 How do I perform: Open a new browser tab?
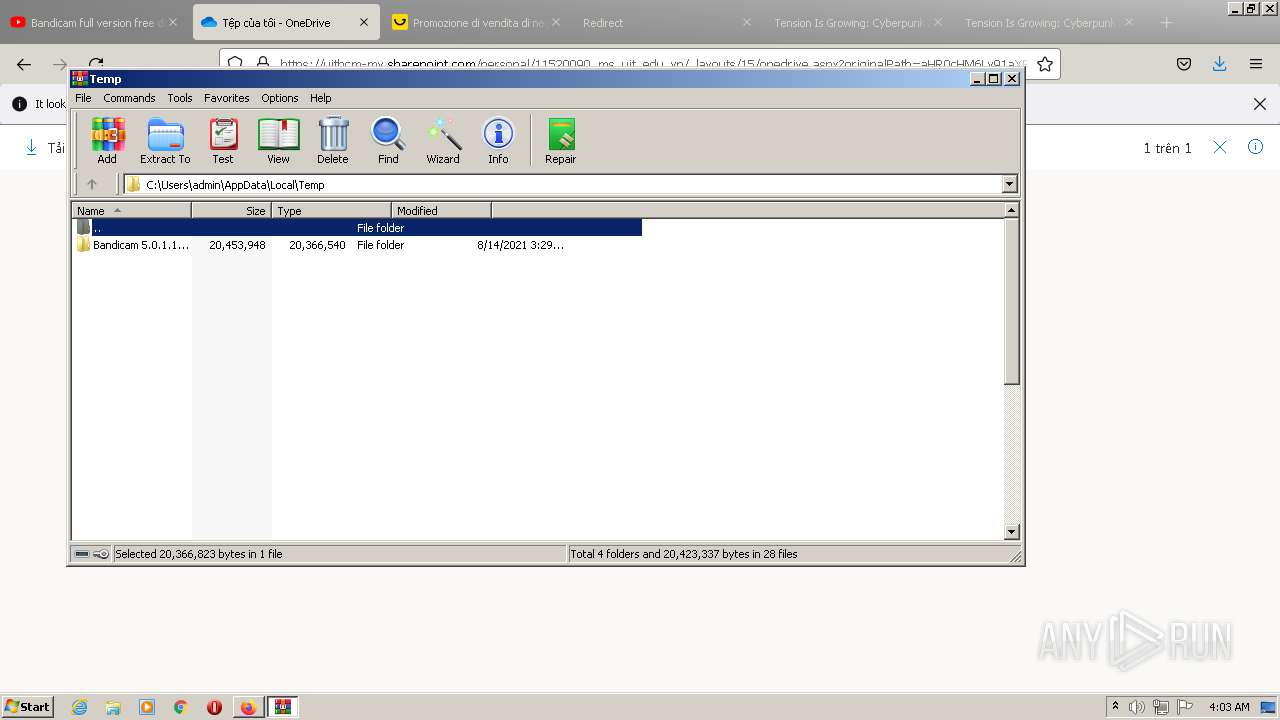click(x=1166, y=22)
